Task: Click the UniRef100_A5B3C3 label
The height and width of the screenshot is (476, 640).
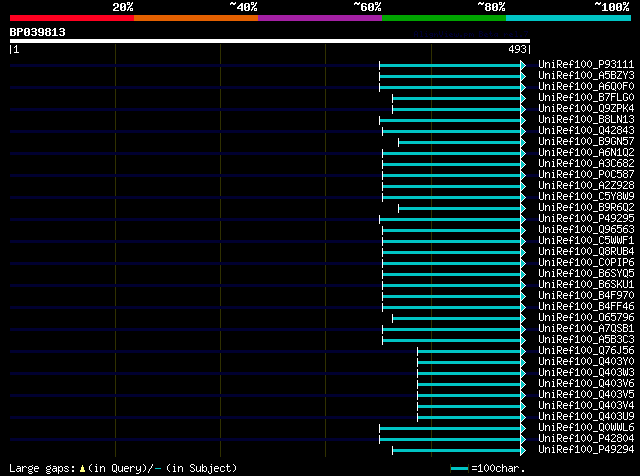Action: pyautogui.click(x=586, y=340)
